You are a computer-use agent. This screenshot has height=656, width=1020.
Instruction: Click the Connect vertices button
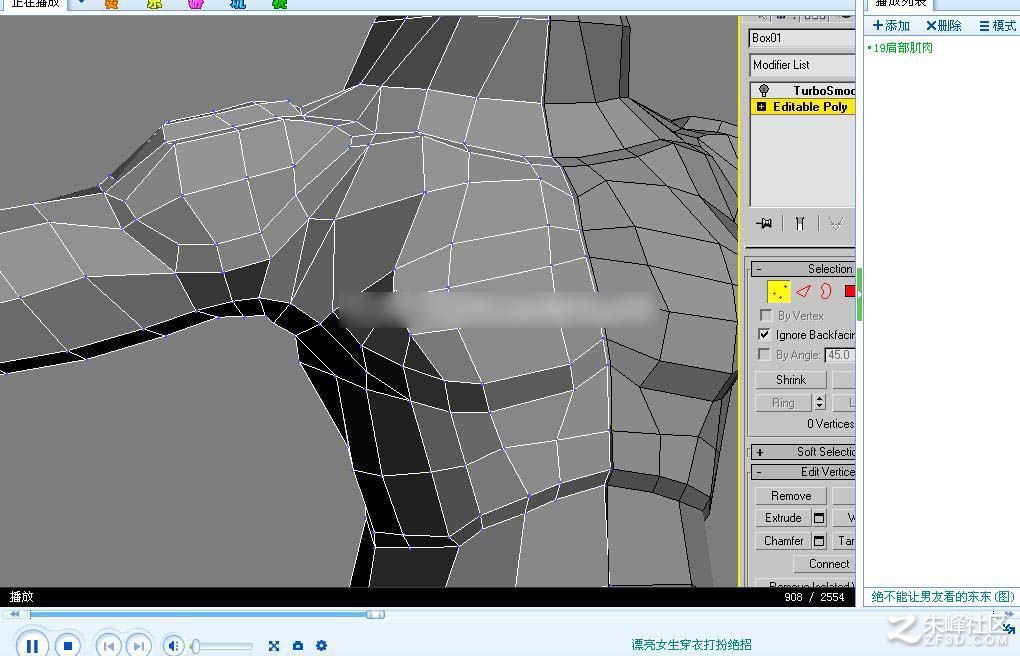824,564
